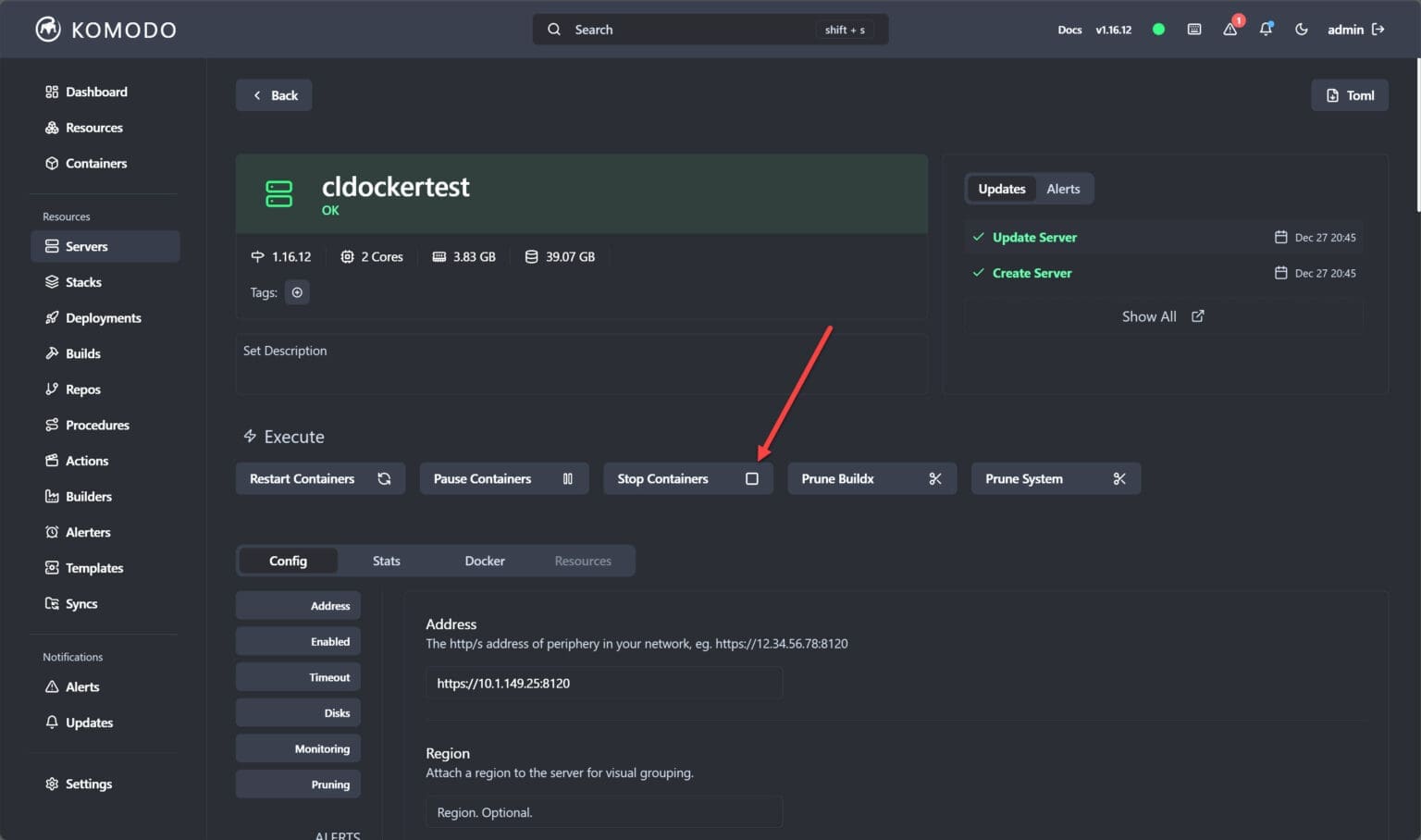Open the Templates sidebar entry
The height and width of the screenshot is (840, 1421).
pyautogui.click(x=94, y=567)
